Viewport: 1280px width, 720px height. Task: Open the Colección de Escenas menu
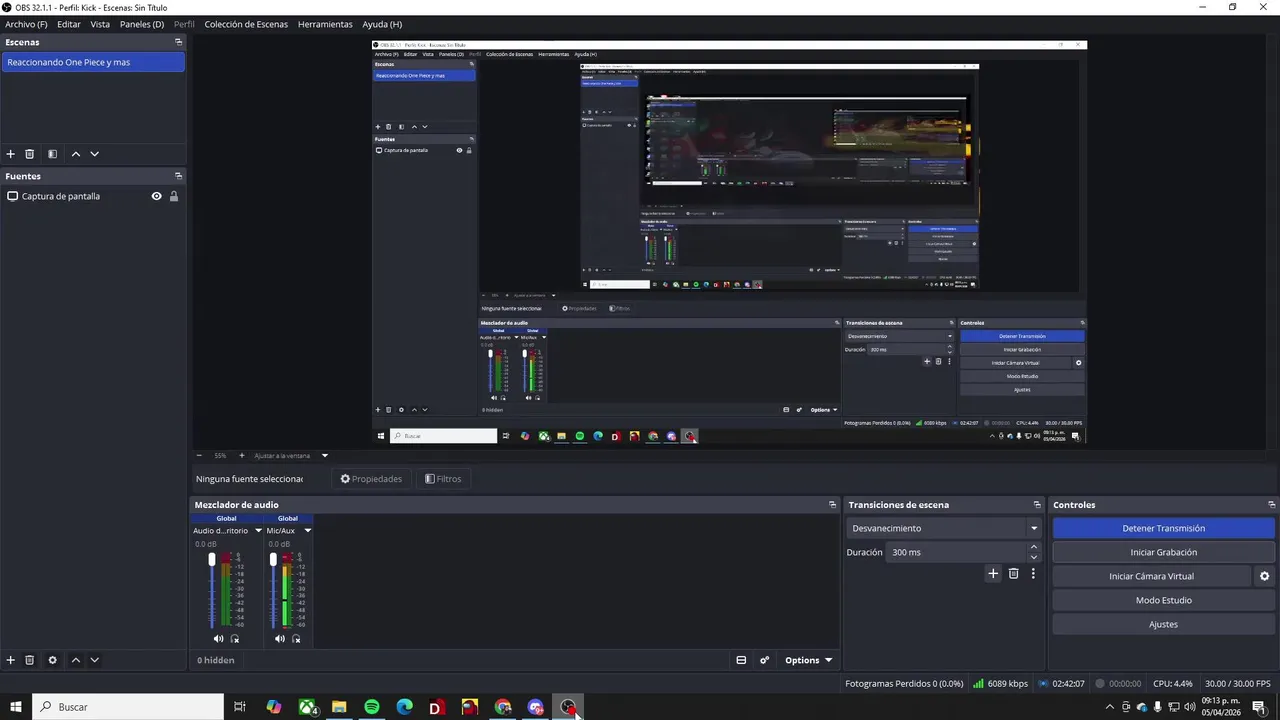(x=246, y=24)
